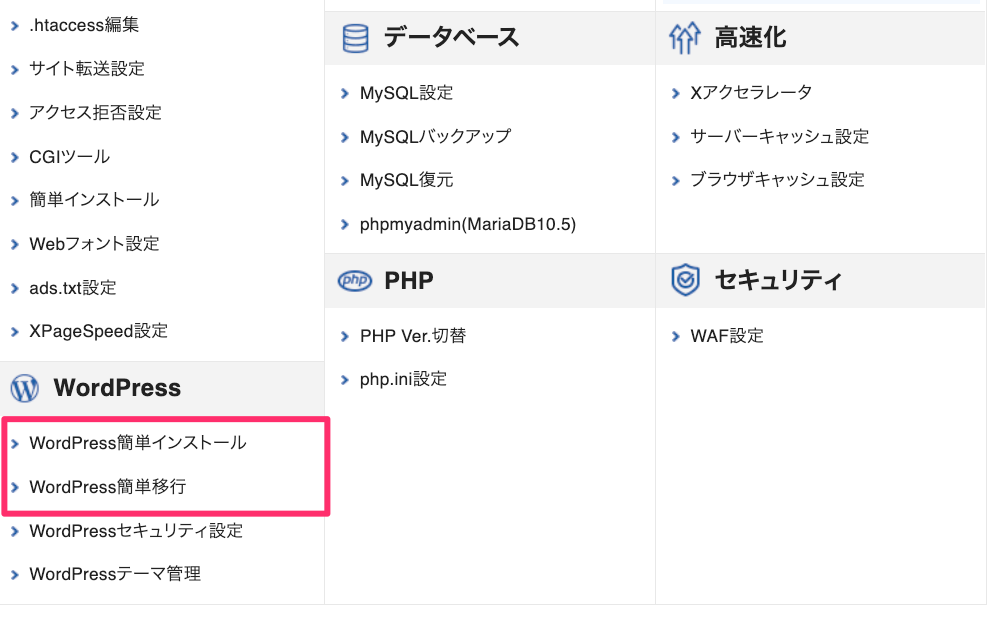Open php.ini設定
This screenshot has width=994, height=618.
(x=403, y=380)
